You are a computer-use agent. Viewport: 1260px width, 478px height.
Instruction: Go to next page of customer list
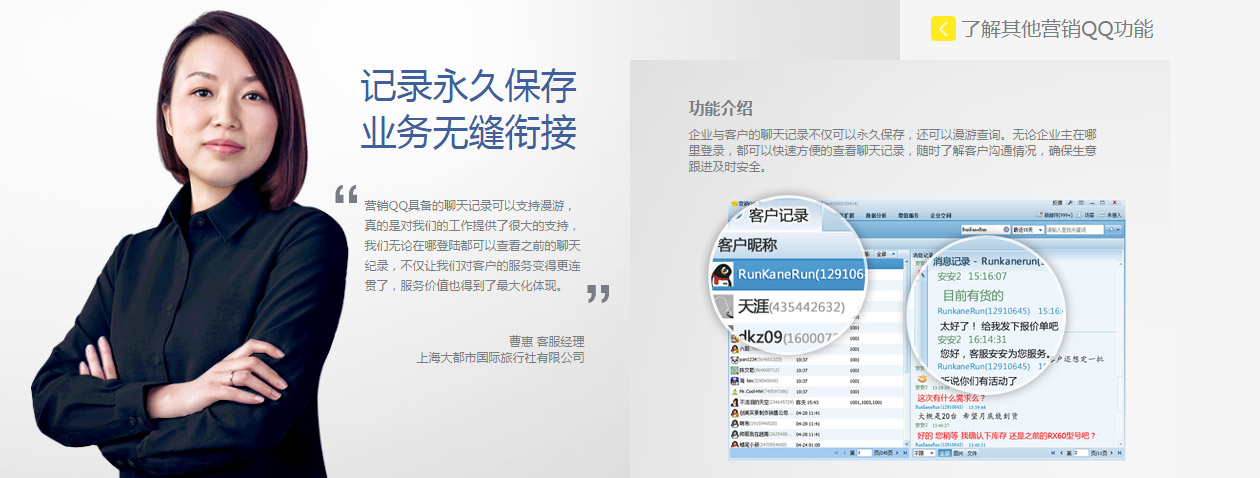tap(897, 453)
